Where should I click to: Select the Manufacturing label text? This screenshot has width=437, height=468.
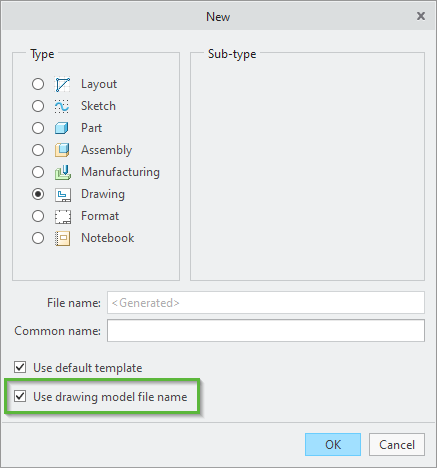click(x=120, y=172)
